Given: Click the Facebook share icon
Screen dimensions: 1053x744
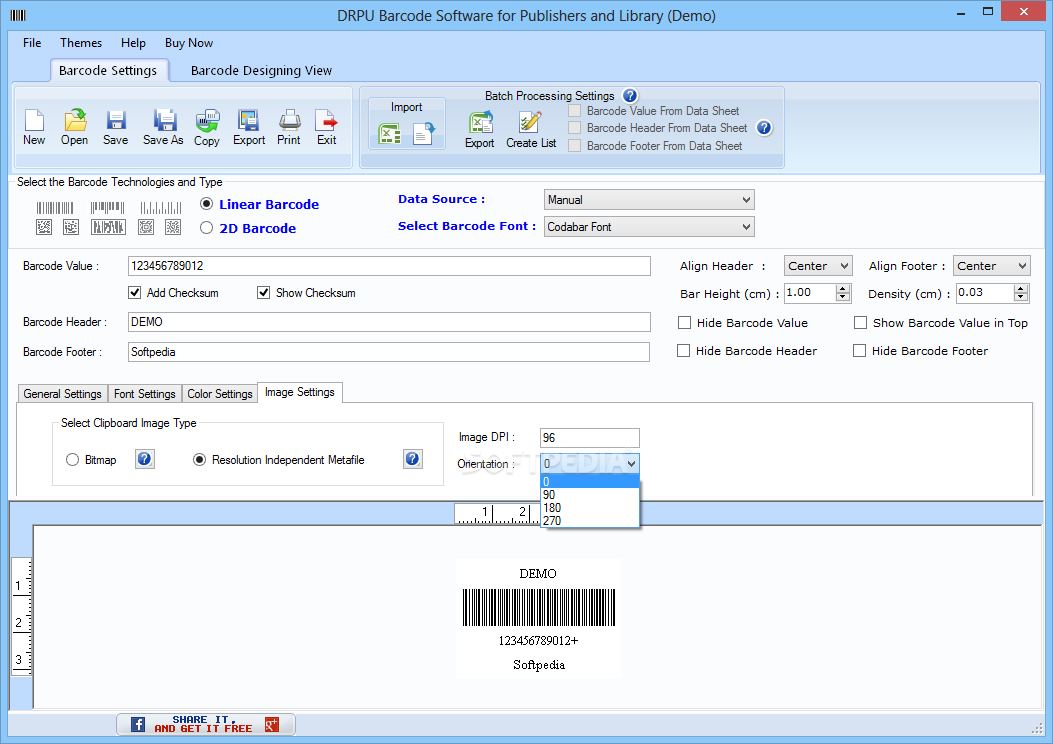Looking at the screenshot, I should click(x=138, y=725).
